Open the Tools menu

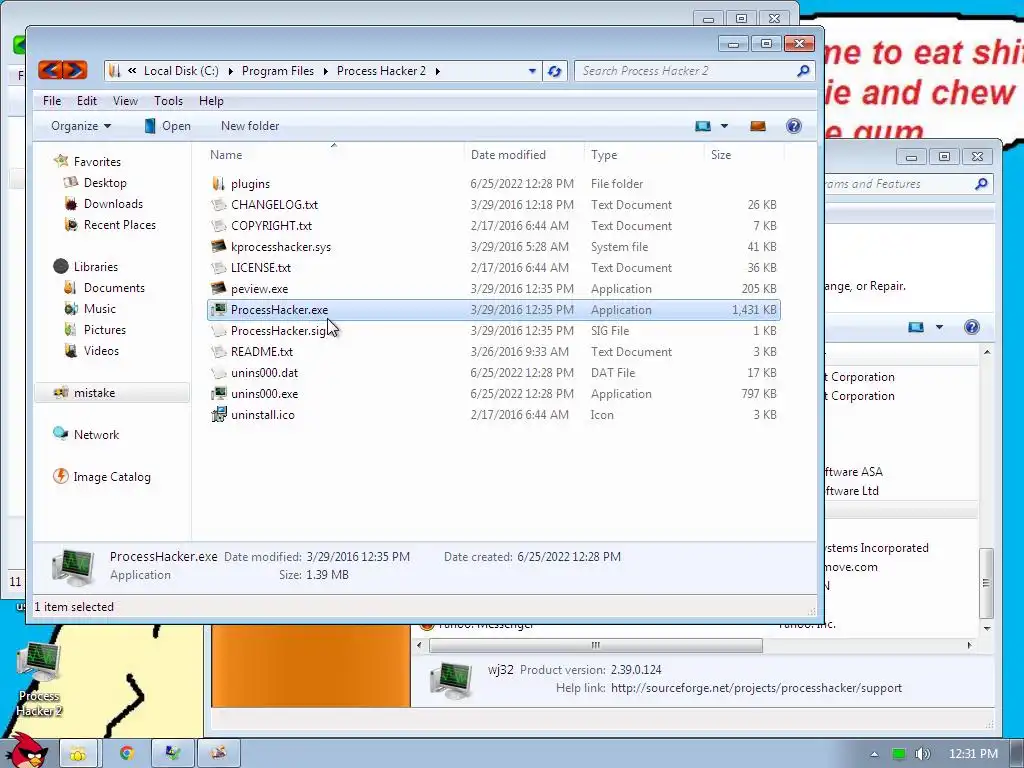pos(168,101)
